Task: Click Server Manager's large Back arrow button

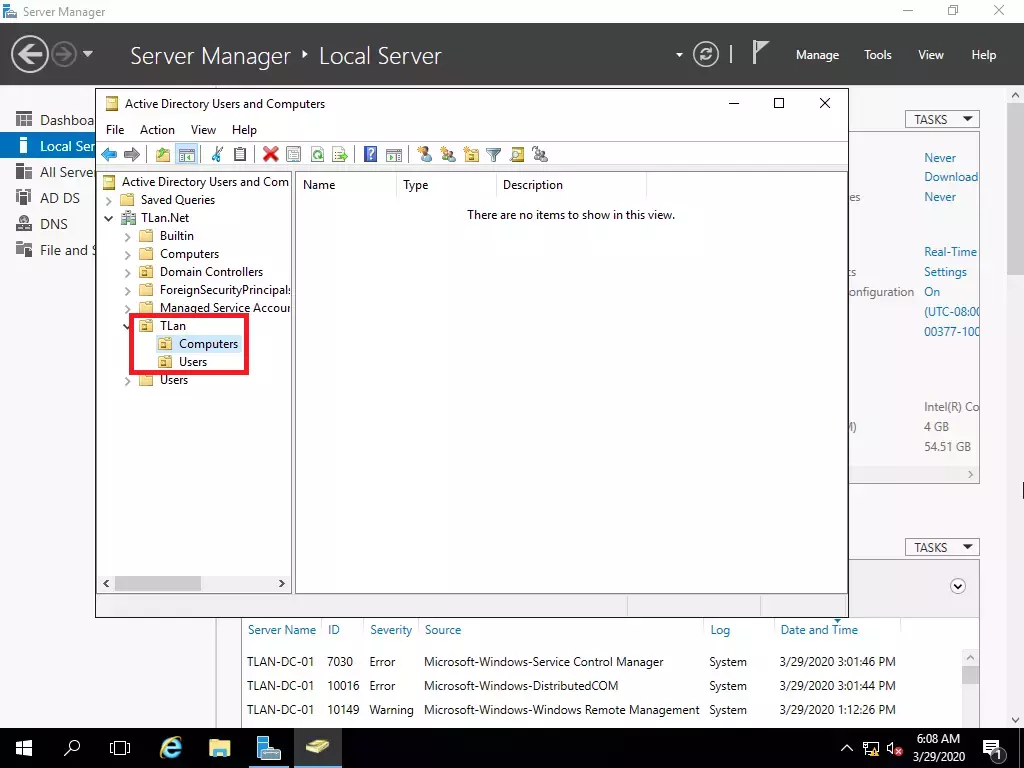Action: click(x=29, y=54)
